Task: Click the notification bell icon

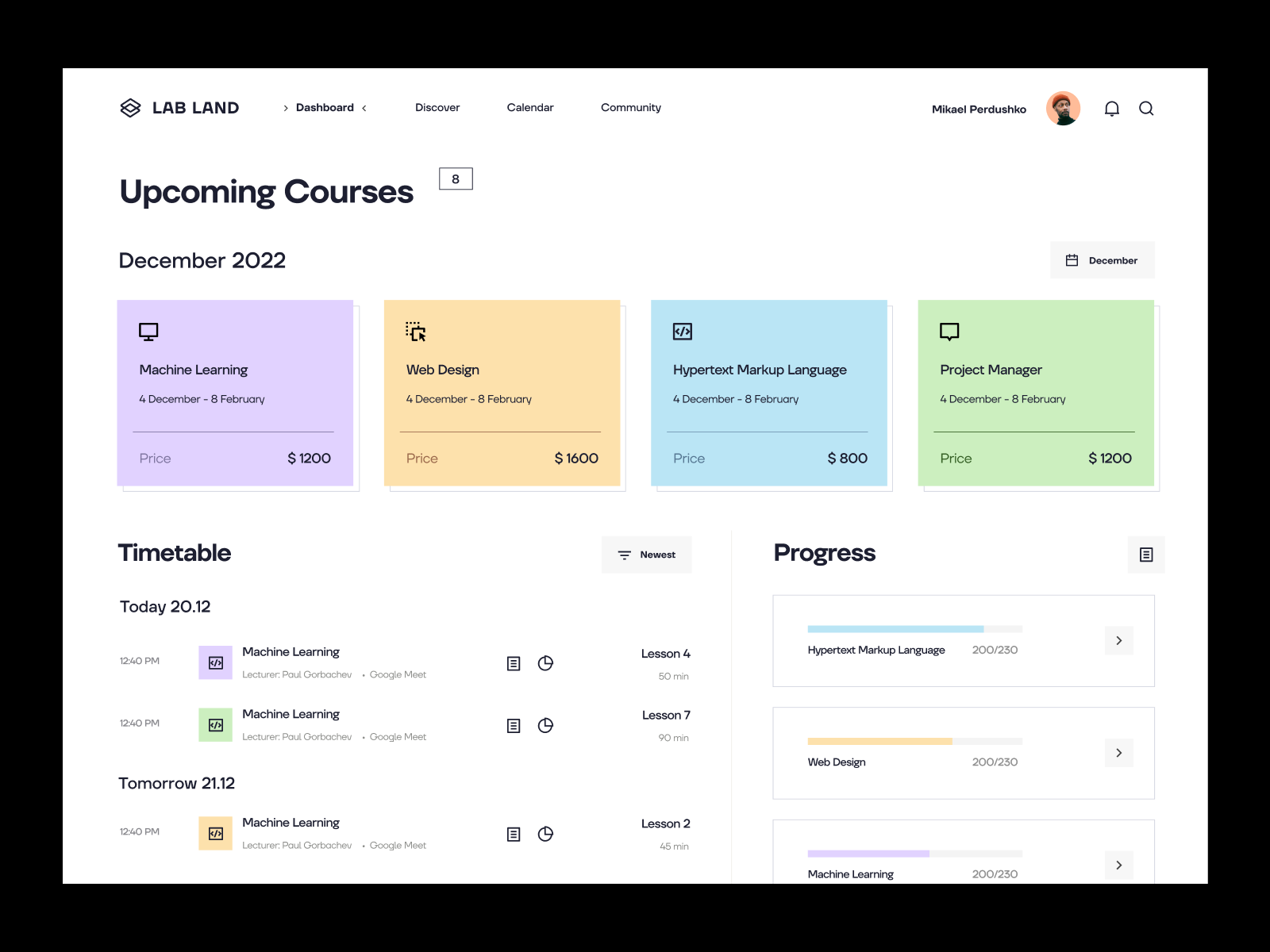Action: pos(1112,109)
